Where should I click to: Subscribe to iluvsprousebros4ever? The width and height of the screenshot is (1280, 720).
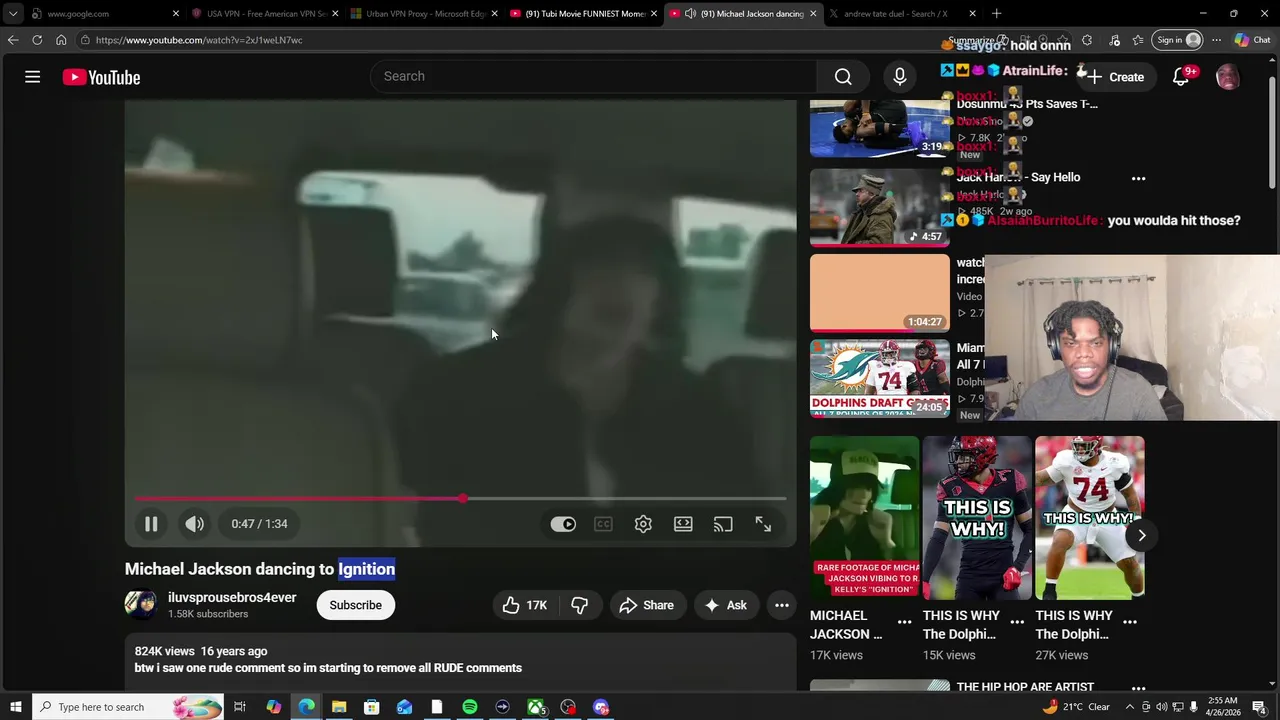(x=355, y=605)
